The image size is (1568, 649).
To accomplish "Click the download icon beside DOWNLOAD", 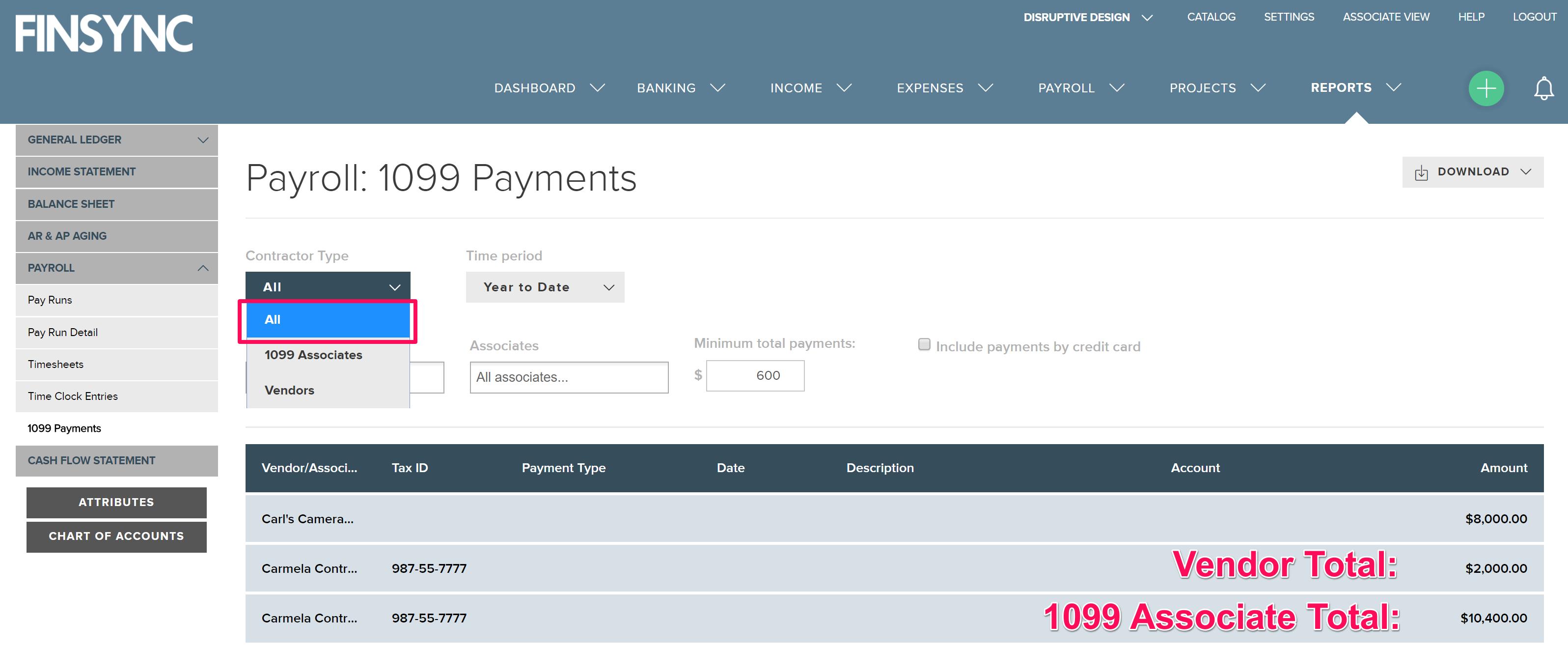I will click(1421, 172).
